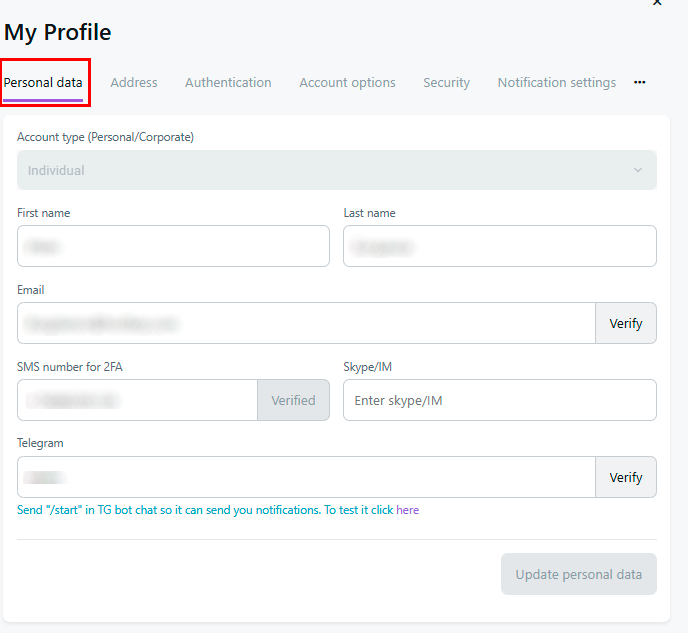Select the SMS number for 2FA field
Image resolution: width=688 pixels, height=633 pixels.
137,400
